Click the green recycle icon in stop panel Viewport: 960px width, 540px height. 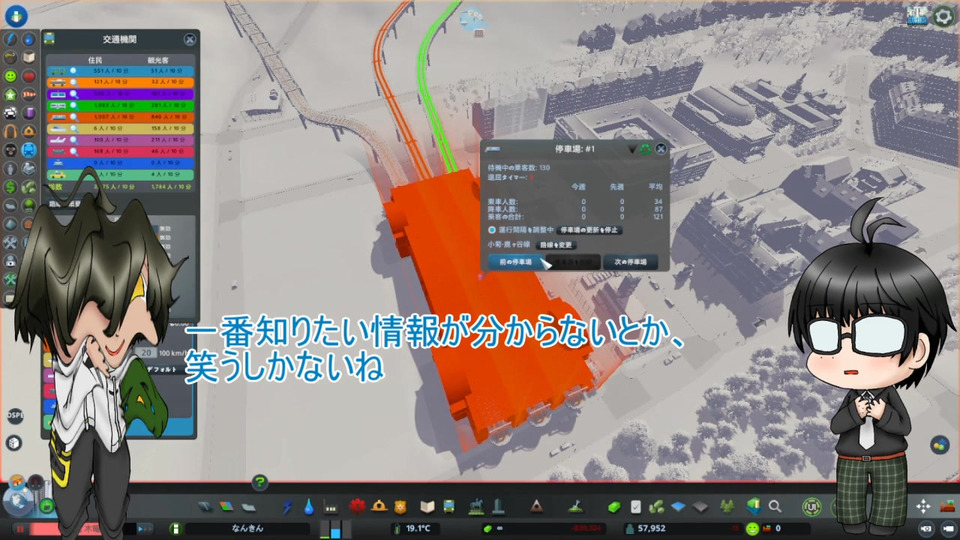[x=646, y=149]
